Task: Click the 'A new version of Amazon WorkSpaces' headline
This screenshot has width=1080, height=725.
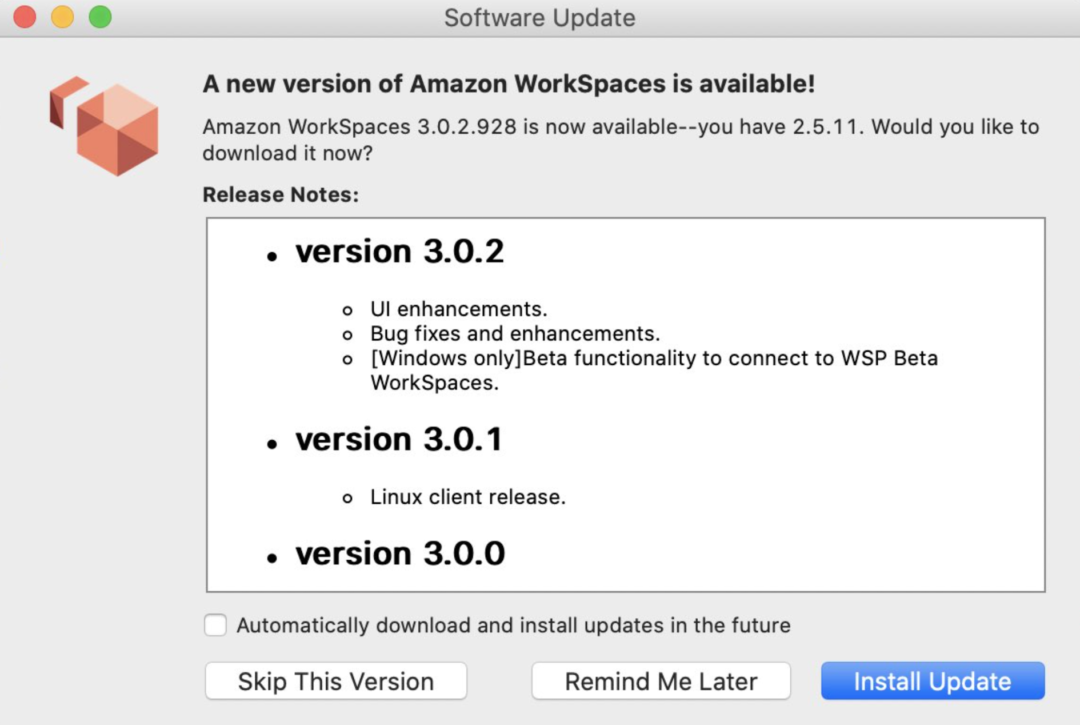Action: click(508, 84)
